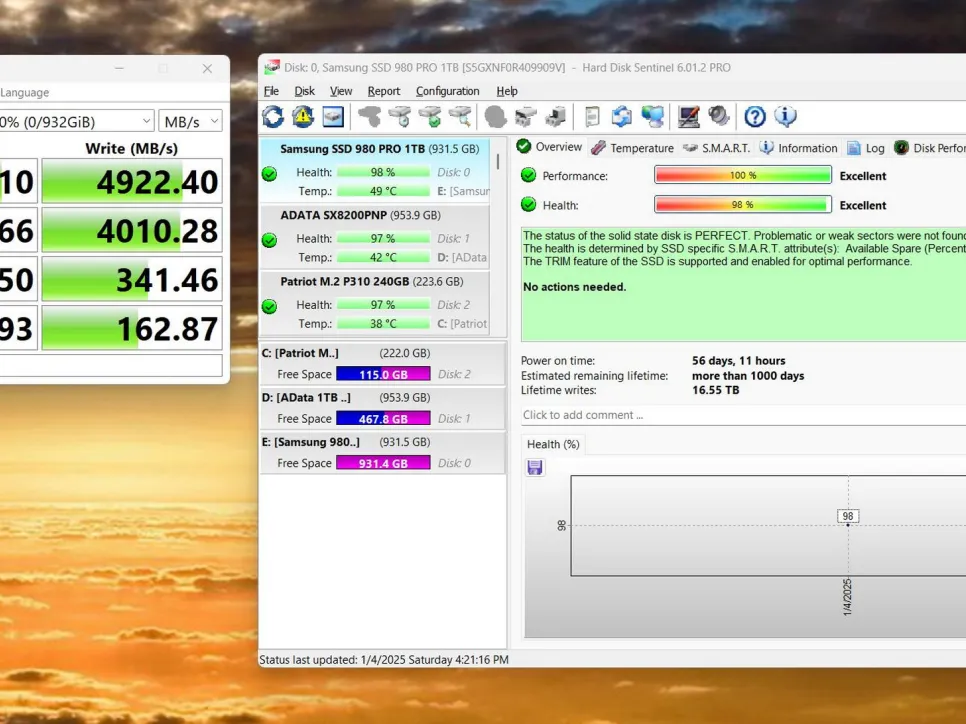Click the 467.8 GB free space bar
The height and width of the screenshot is (724, 966).
point(383,418)
